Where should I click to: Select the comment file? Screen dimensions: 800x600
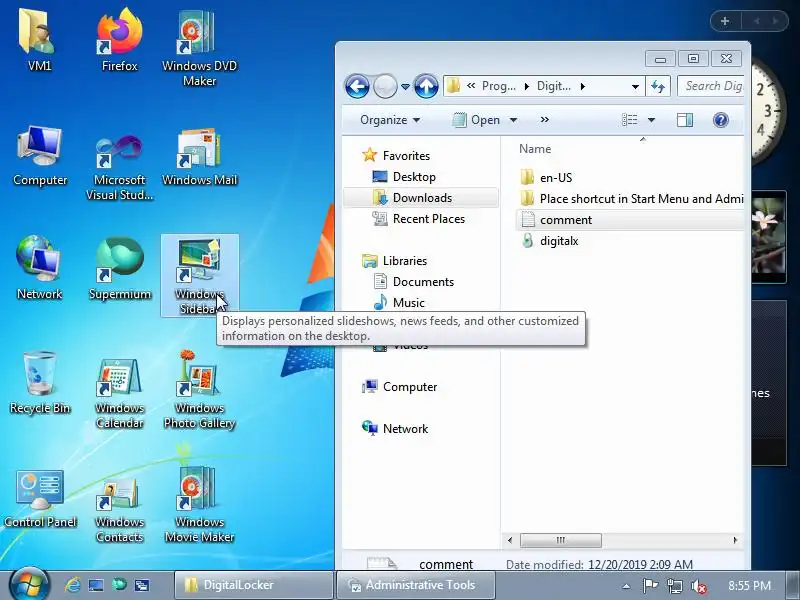[x=630, y=220]
